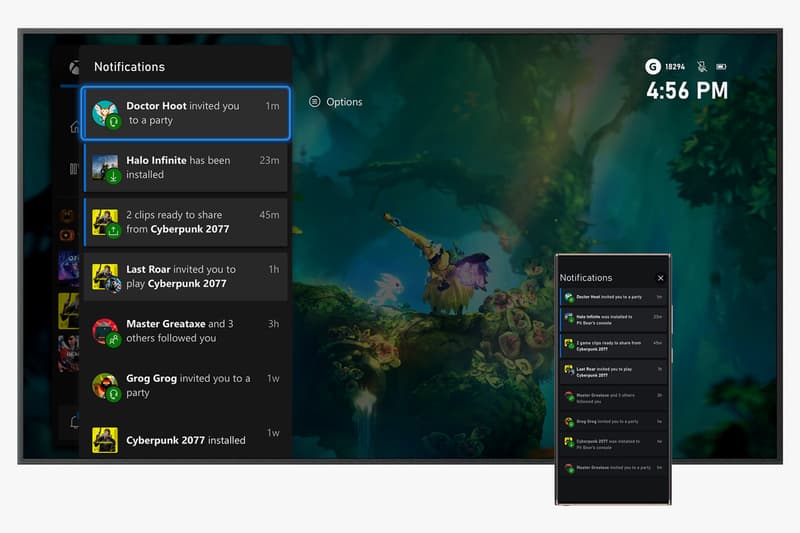Image resolution: width=800 pixels, height=533 pixels.
Task: Tap Last Roar invite on the phone
Action: (x=613, y=370)
